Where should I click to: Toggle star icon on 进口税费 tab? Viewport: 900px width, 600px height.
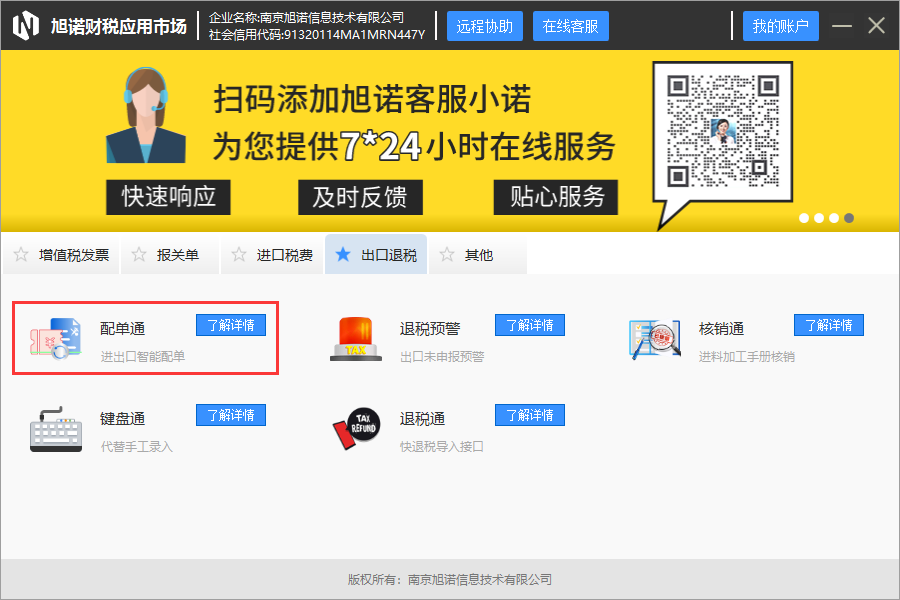[x=239, y=254]
